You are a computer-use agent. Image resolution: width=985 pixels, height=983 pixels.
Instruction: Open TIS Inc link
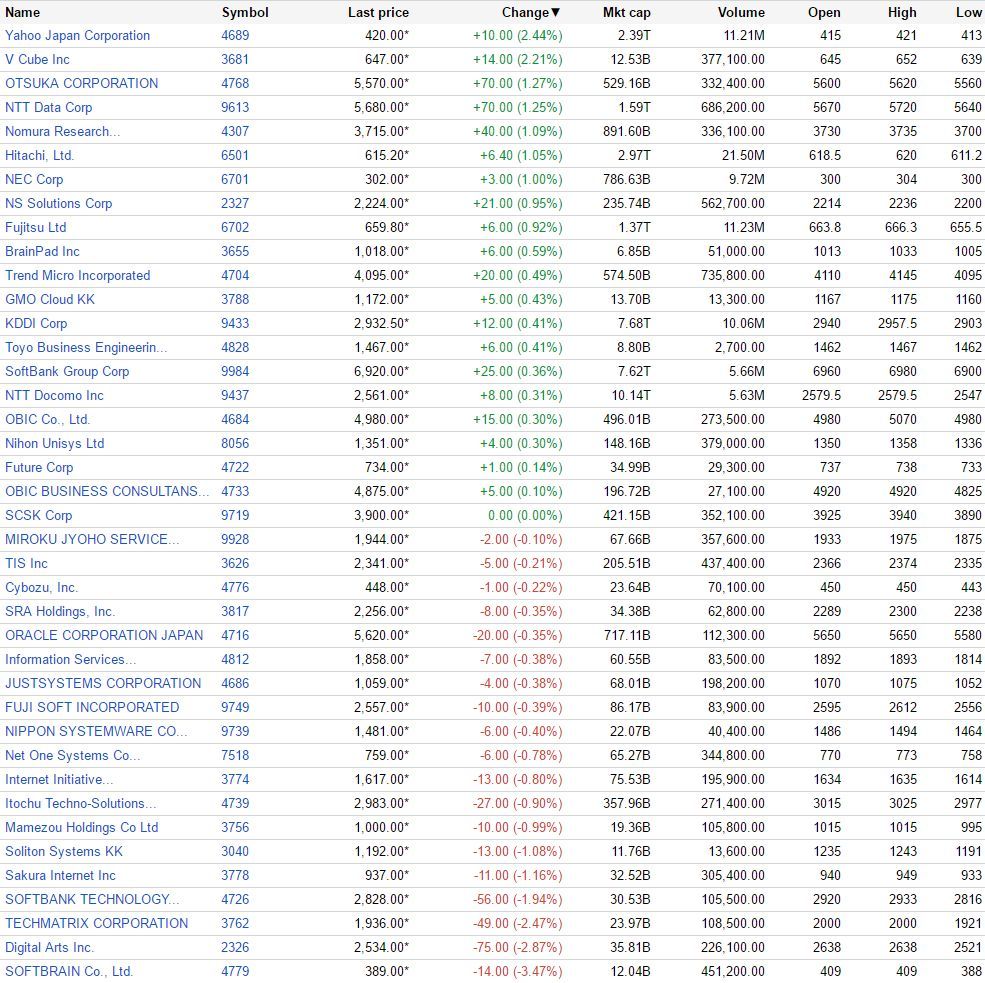(26, 563)
